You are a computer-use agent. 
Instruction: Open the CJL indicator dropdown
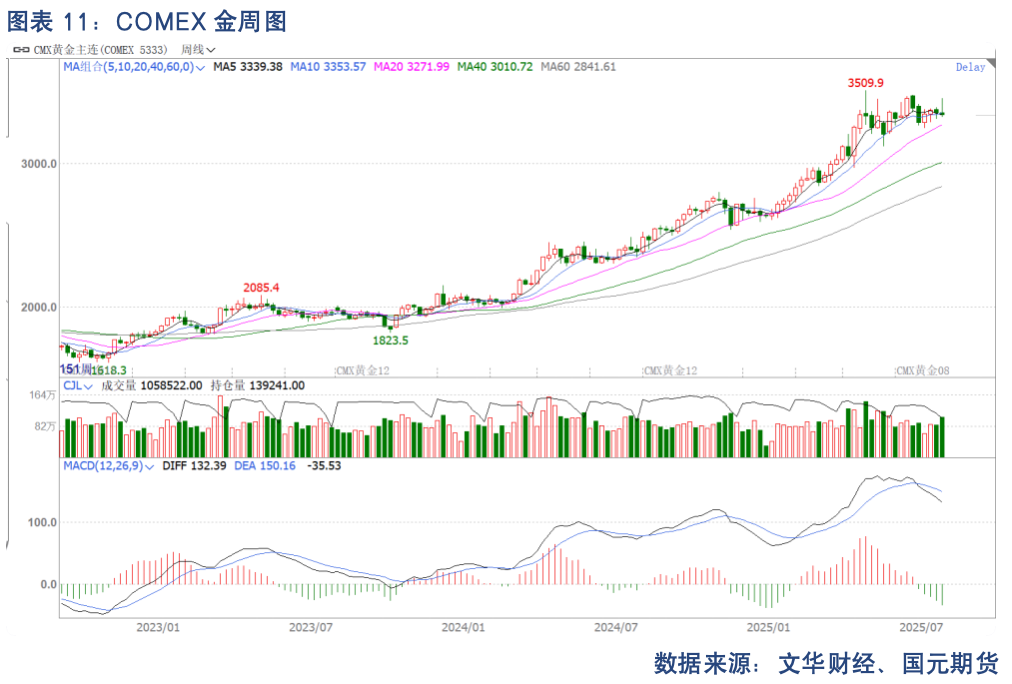pyautogui.click(x=87, y=385)
